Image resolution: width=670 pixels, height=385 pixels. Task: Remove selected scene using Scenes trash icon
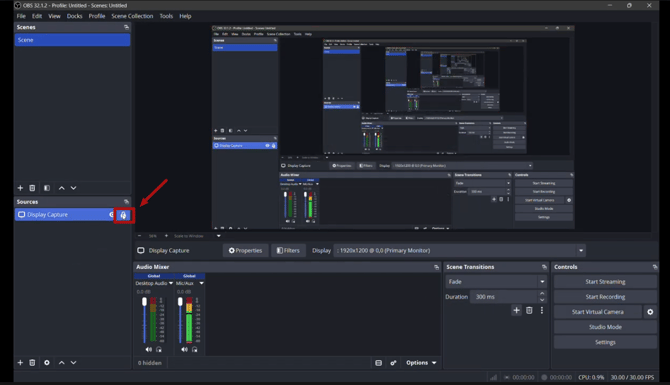[x=32, y=188]
